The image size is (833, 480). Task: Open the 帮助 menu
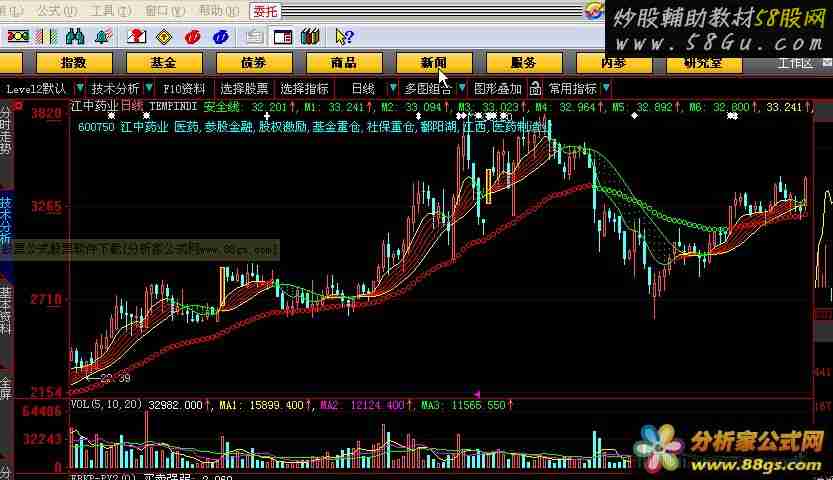[219, 10]
